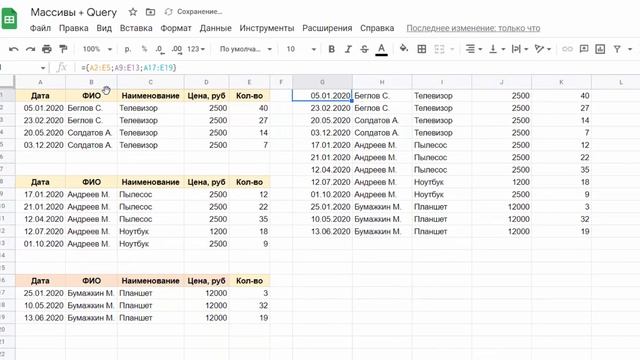The height and width of the screenshot is (360, 640).
Task: Open the Справка menu
Action: pyautogui.click(x=377, y=28)
